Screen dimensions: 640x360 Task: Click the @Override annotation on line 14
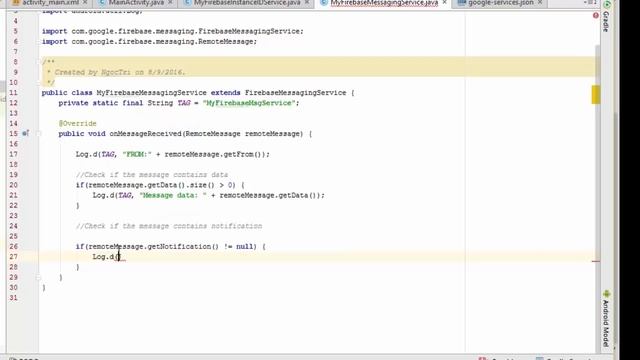(x=78, y=123)
